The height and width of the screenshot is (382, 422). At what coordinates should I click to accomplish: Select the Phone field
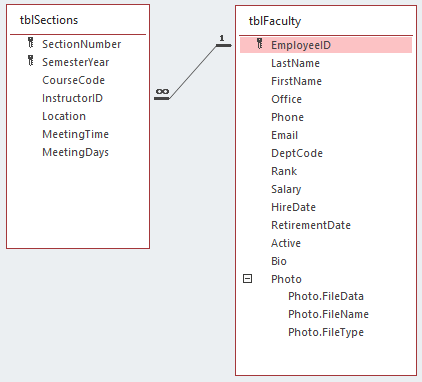287,117
